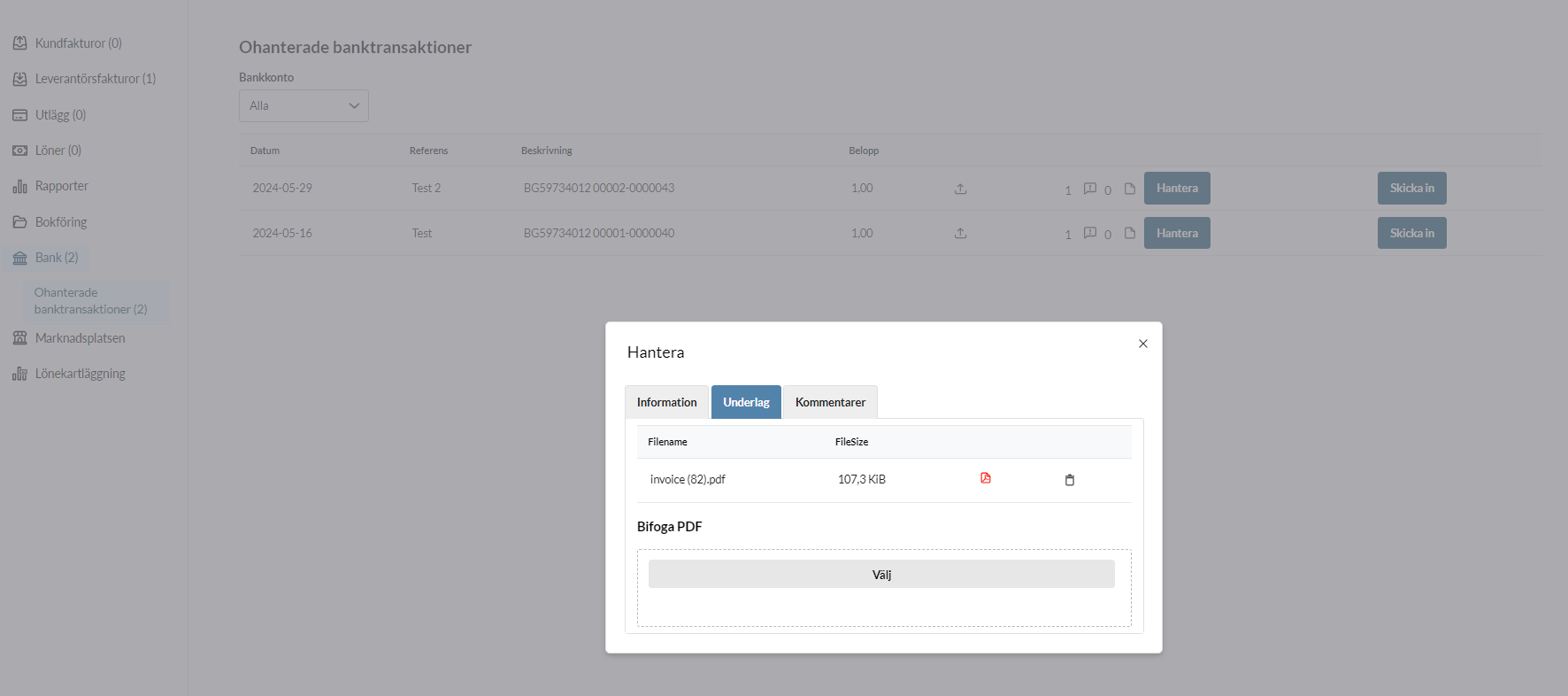
Task: Click the Beskrivning column header
Action: coord(547,151)
